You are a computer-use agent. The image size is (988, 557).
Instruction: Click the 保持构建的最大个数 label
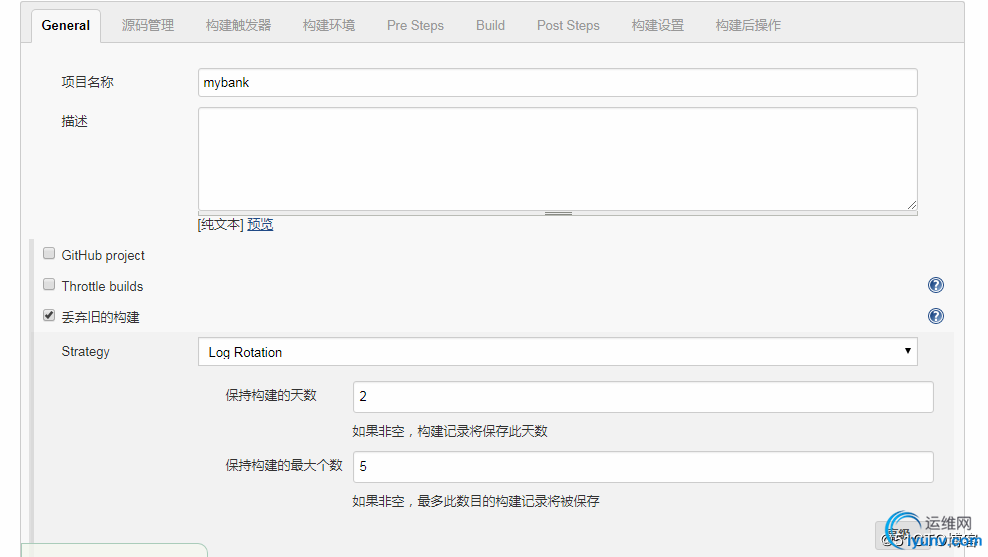pyautogui.click(x=284, y=465)
